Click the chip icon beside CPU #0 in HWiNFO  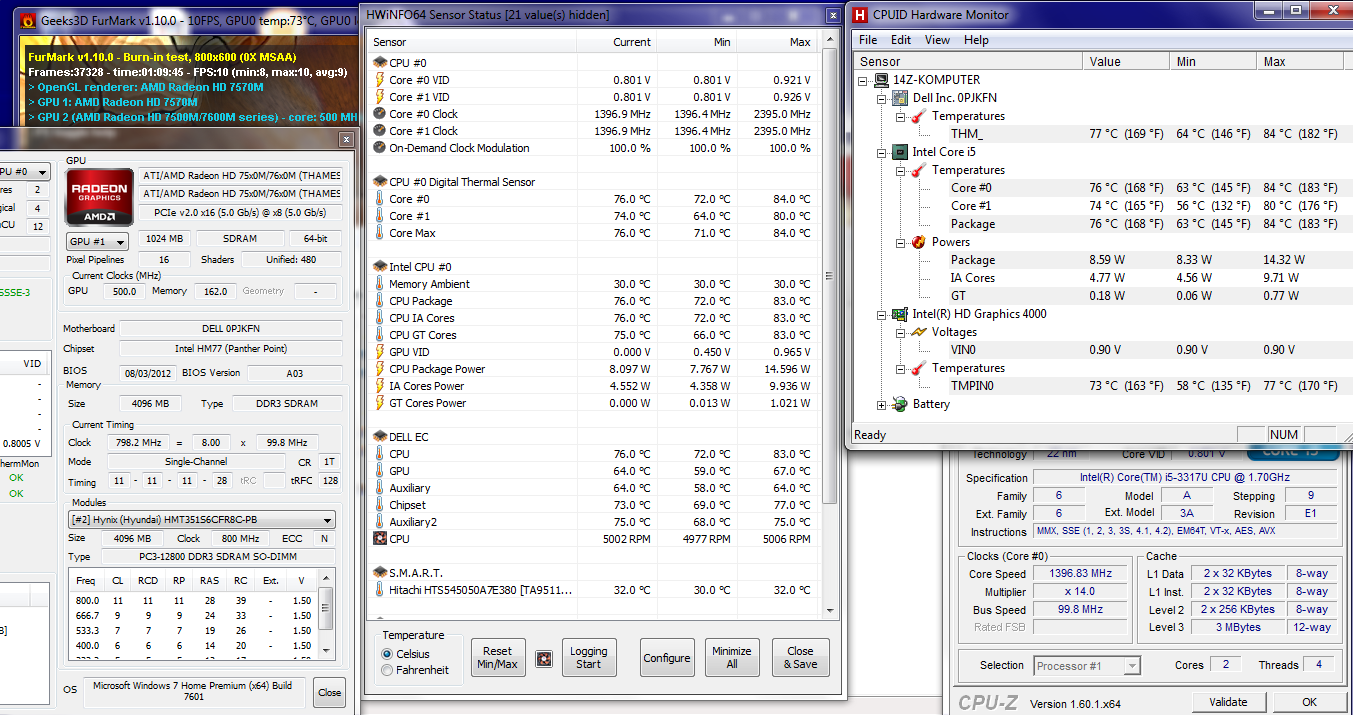(379, 63)
